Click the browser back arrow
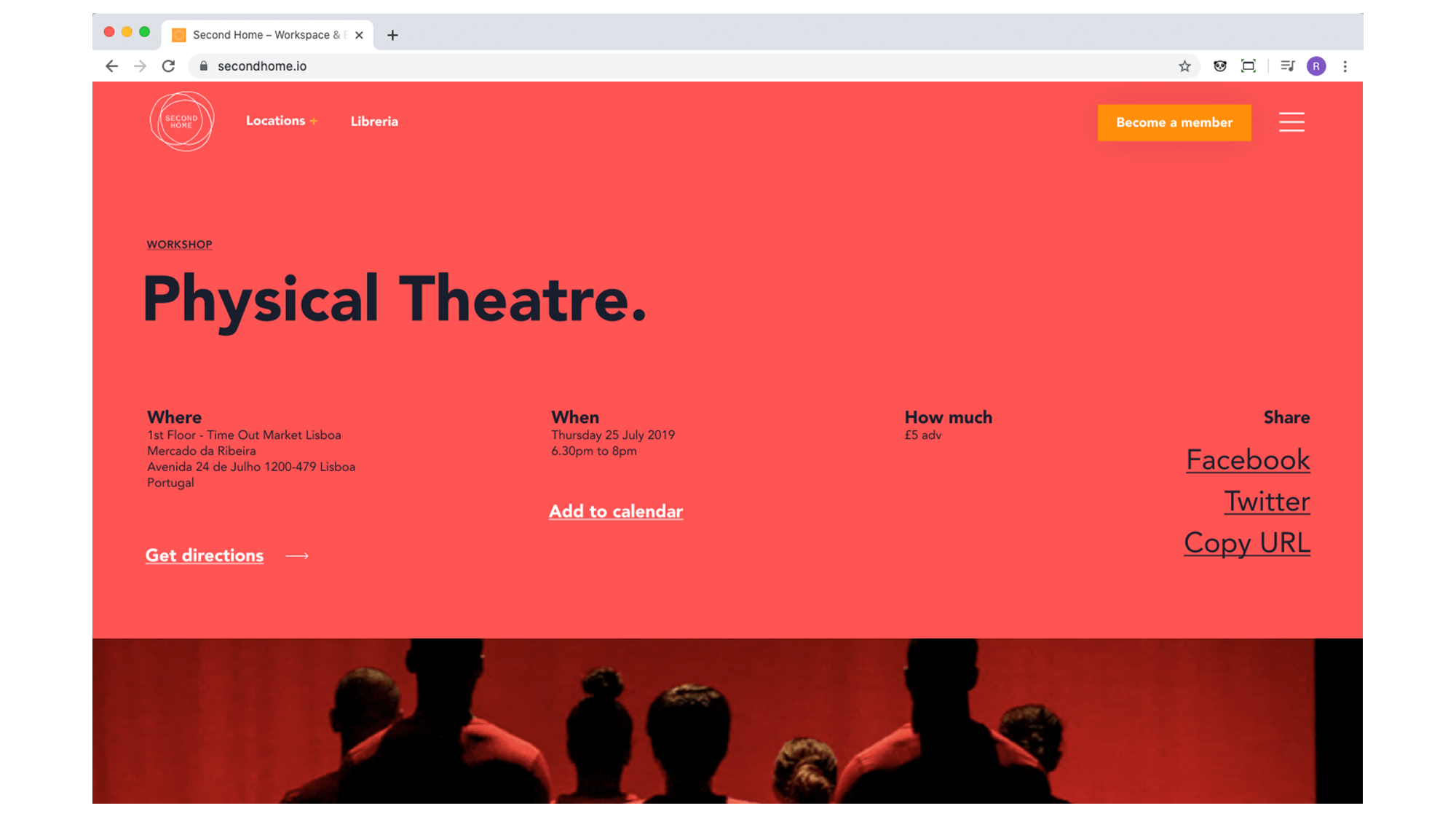This screenshot has height=819, width=1456. [x=111, y=66]
